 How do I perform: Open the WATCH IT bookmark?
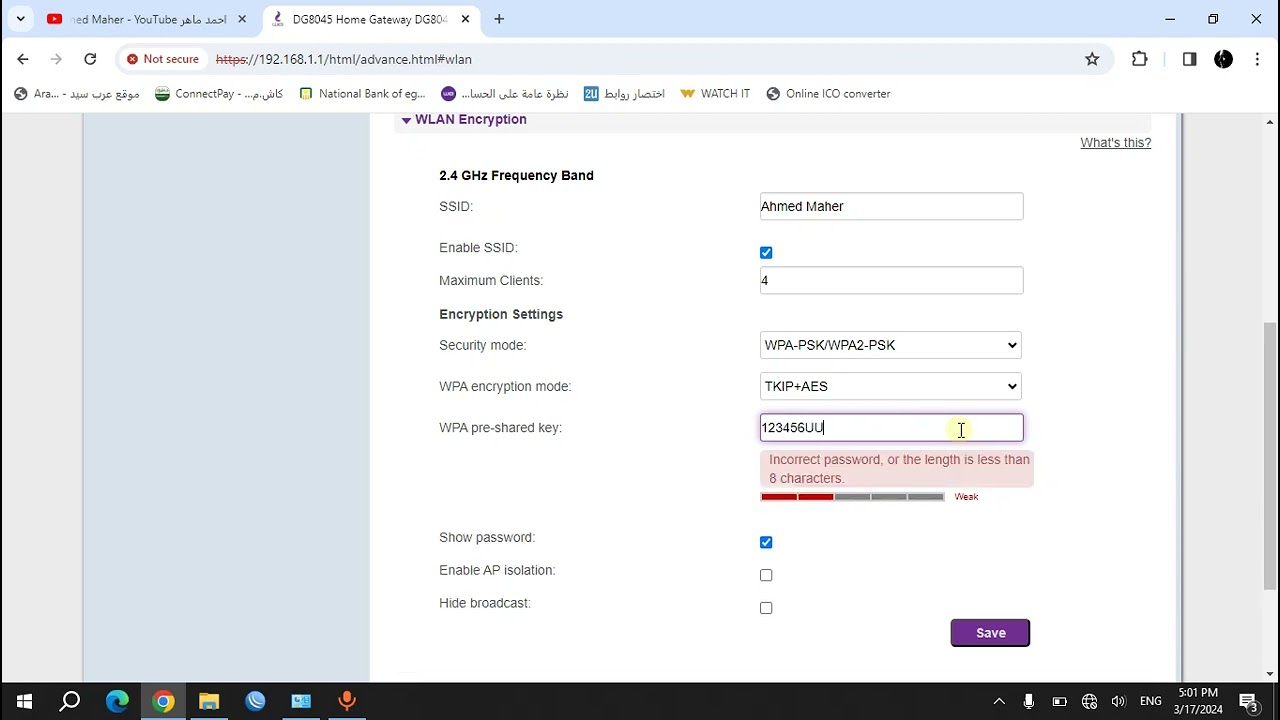[715, 94]
